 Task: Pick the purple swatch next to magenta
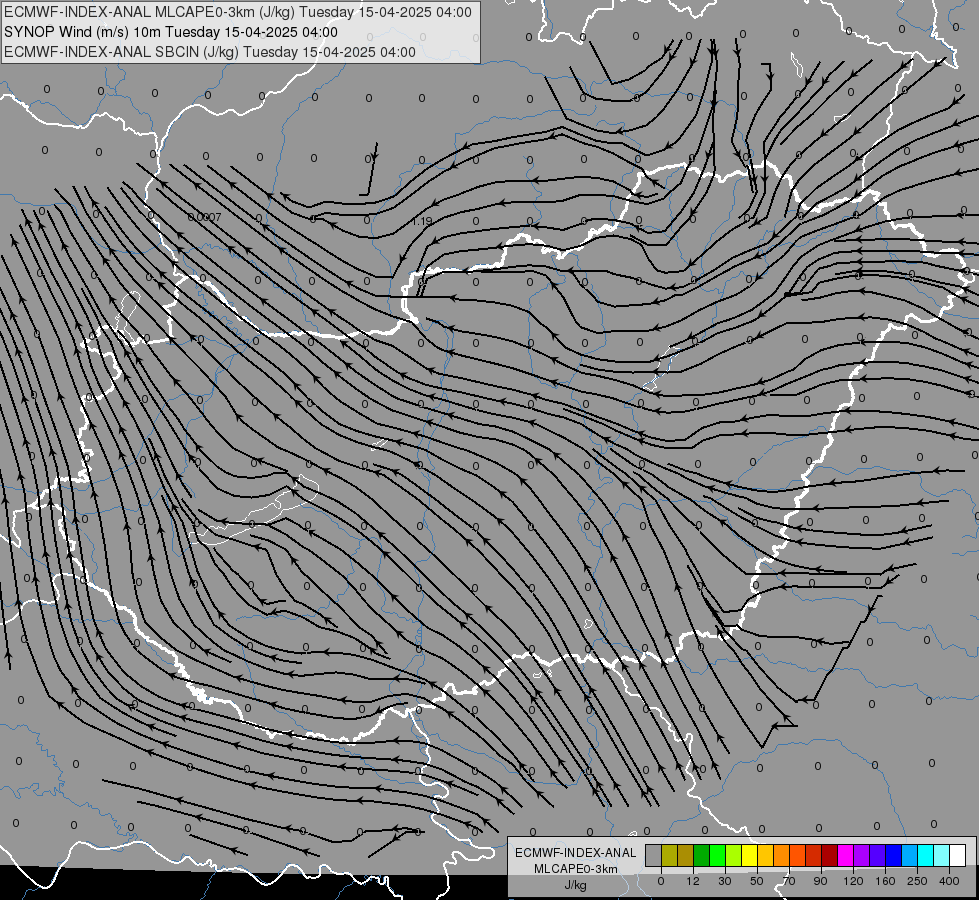click(x=862, y=855)
